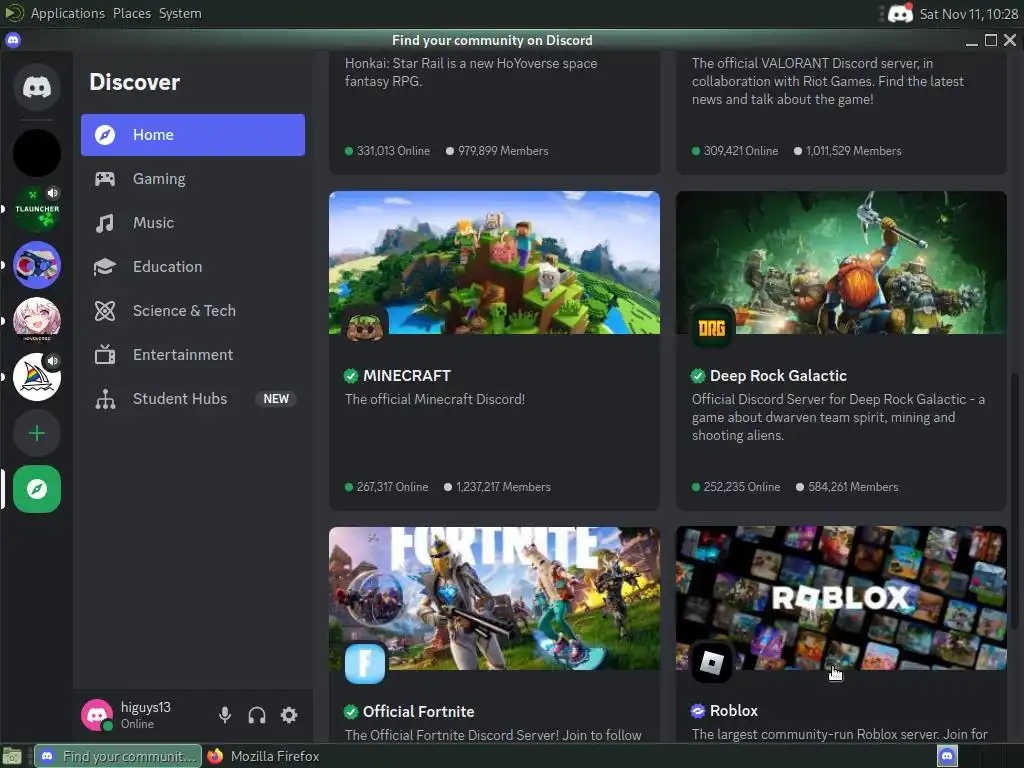Image resolution: width=1024 pixels, height=768 pixels.
Task: Click the "1,011,529 Members" text
Action: [853, 151]
